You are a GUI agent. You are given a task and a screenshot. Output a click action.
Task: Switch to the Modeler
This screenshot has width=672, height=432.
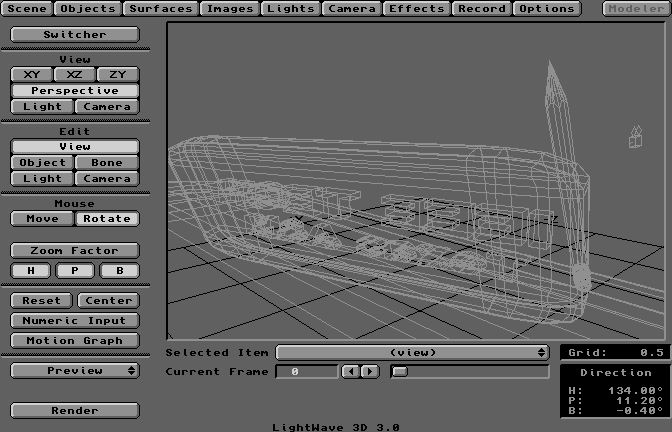[636, 9]
